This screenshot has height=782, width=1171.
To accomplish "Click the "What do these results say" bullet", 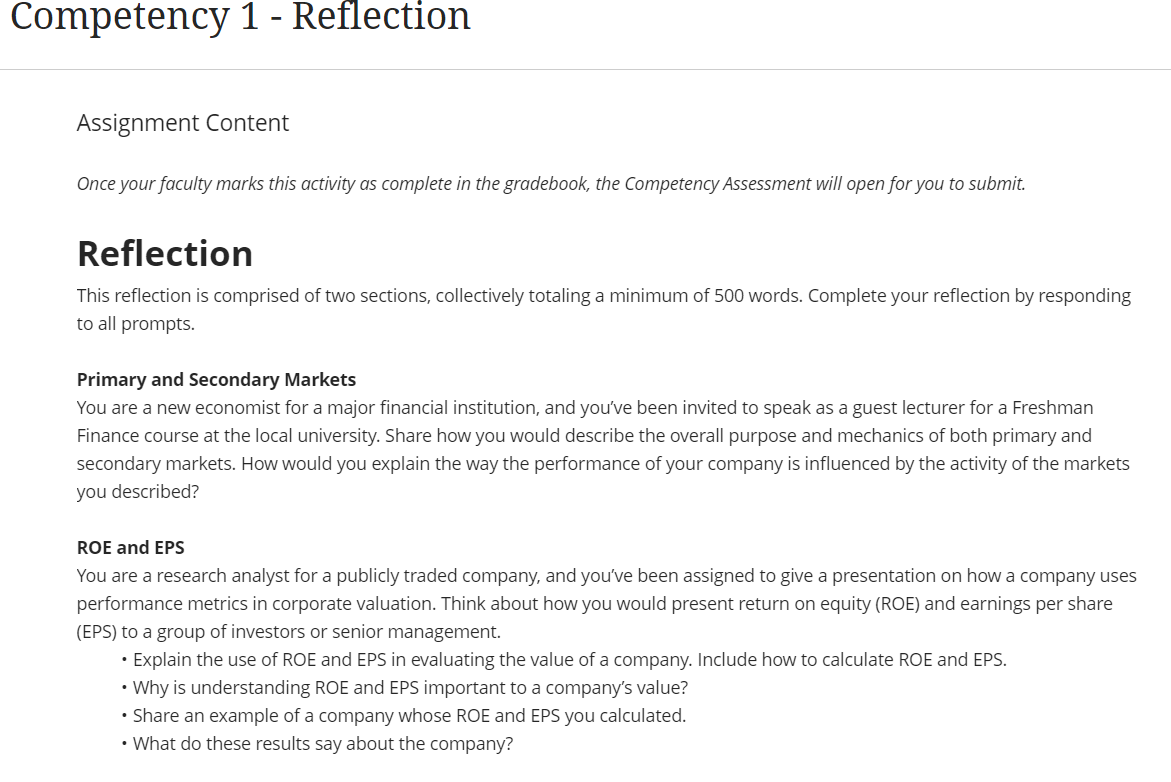I will pos(323,744).
